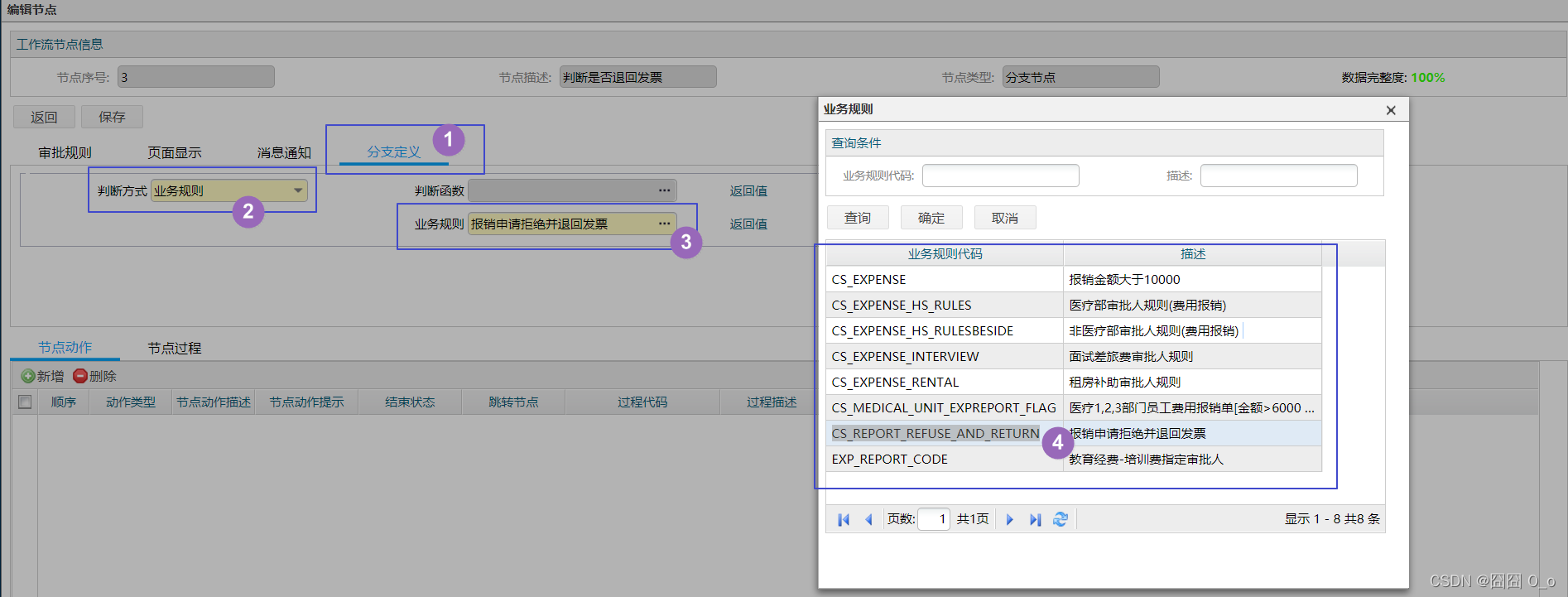Select row CS_EXPENSE_RENTAL
The width and height of the screenshot is (1568, 597).
click(1074, 382)
